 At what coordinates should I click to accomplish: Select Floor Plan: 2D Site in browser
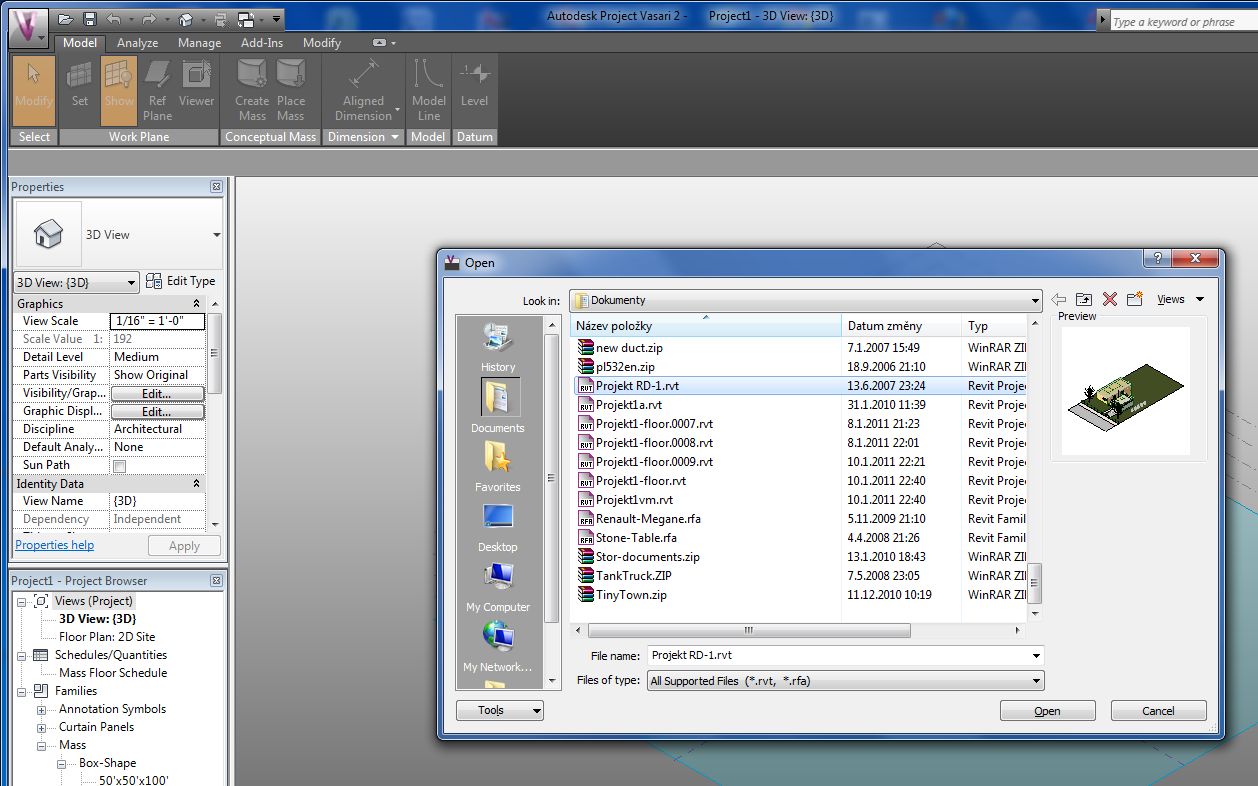click(x=107, y=637)
